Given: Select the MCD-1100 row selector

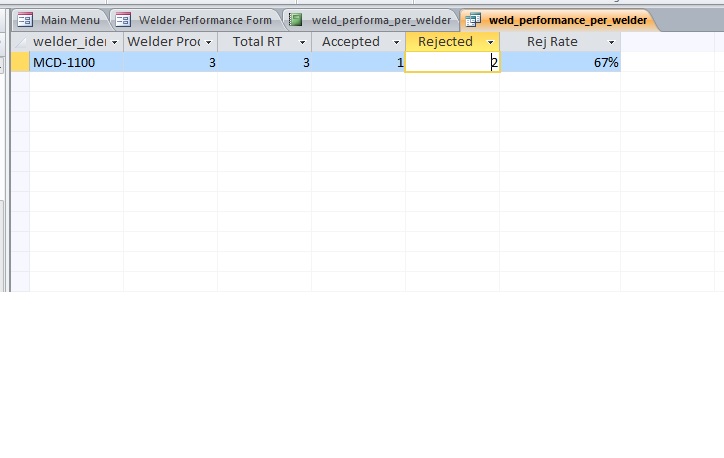Looking at the screenshot, I should [x=20, y=62].
